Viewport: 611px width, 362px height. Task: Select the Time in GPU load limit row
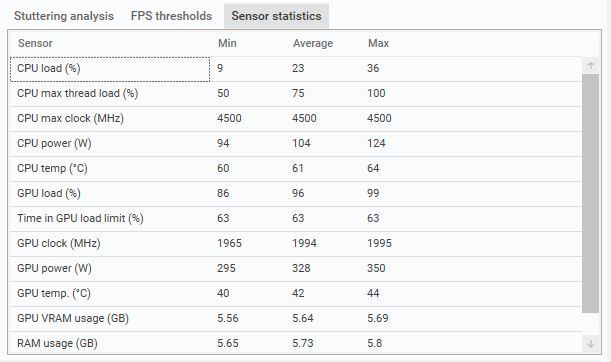click(296, 219)
